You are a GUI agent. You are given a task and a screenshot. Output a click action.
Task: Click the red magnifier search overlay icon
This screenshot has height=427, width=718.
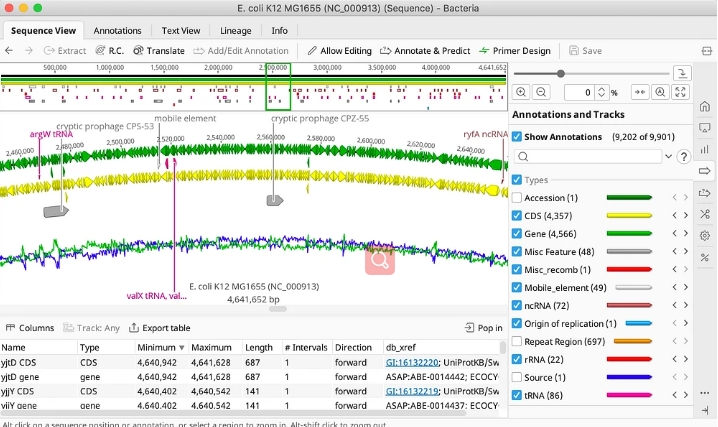point(380,261)
